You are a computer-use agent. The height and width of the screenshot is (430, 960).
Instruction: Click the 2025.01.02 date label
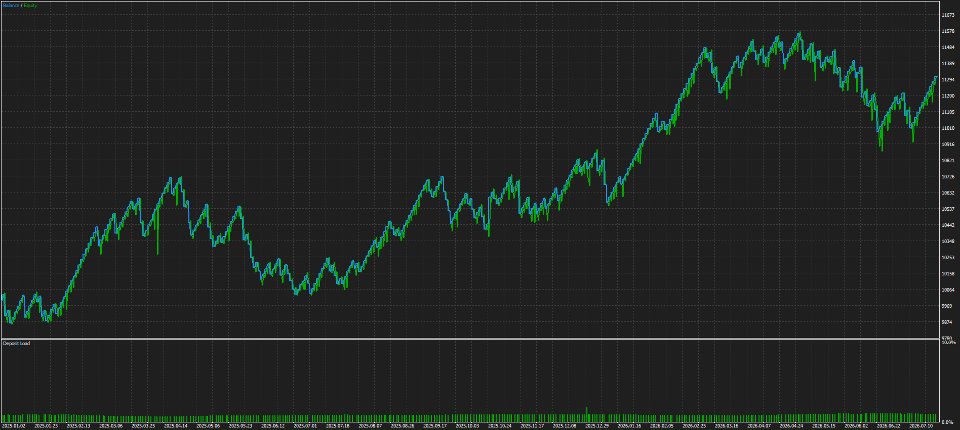point(12,424)
